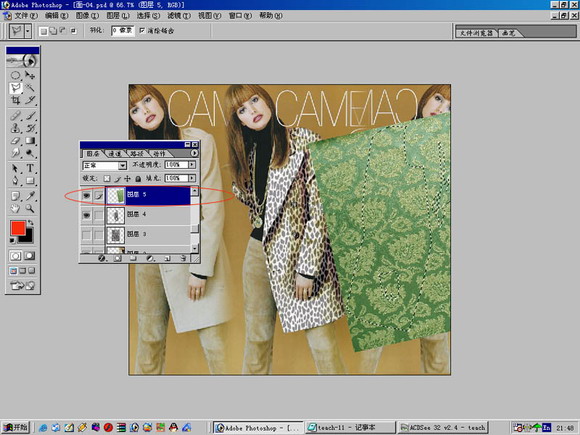Viewport: 580px width, 435px height.
Task: Toggle link box beside layer 4
Action: pyautogui.click(x=98, y=215)
